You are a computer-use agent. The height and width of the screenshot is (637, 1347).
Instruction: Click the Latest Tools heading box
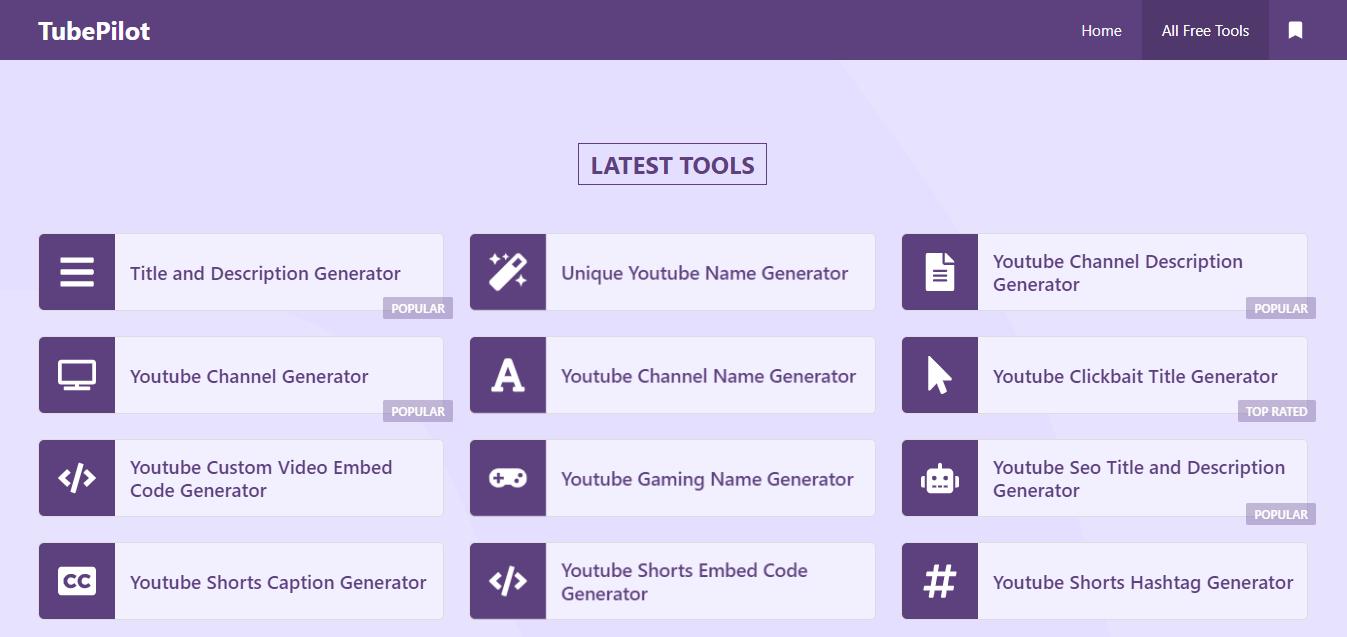pos(672,165)
